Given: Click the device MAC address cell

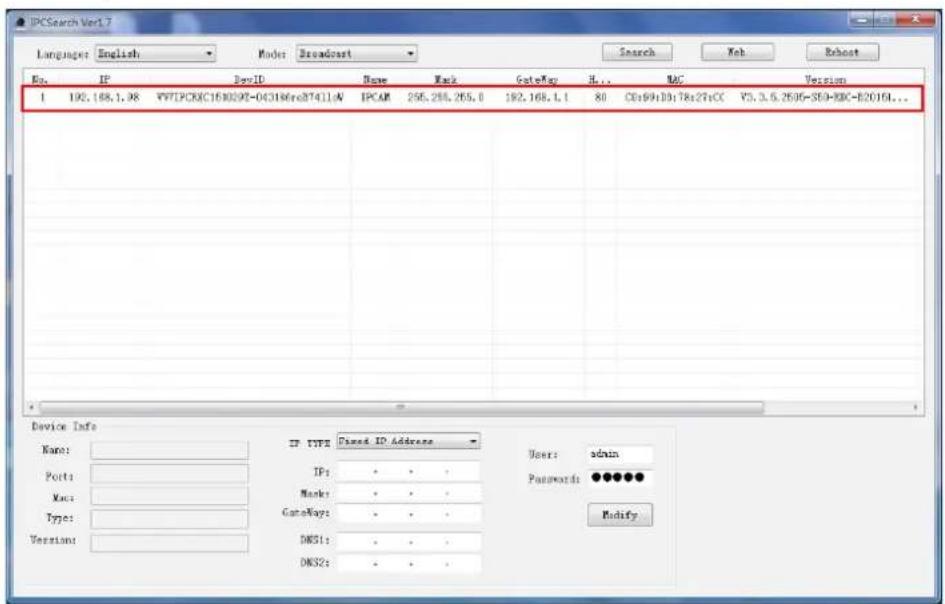Looking at the screenshot, I should (x=674, y=97).
